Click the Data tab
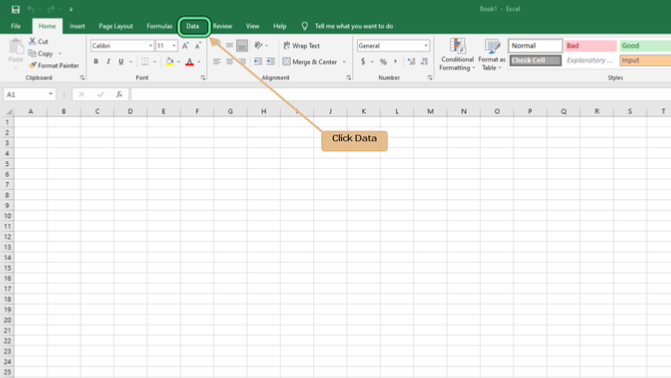This screenshot has height=378, width=671. [193, 26]
